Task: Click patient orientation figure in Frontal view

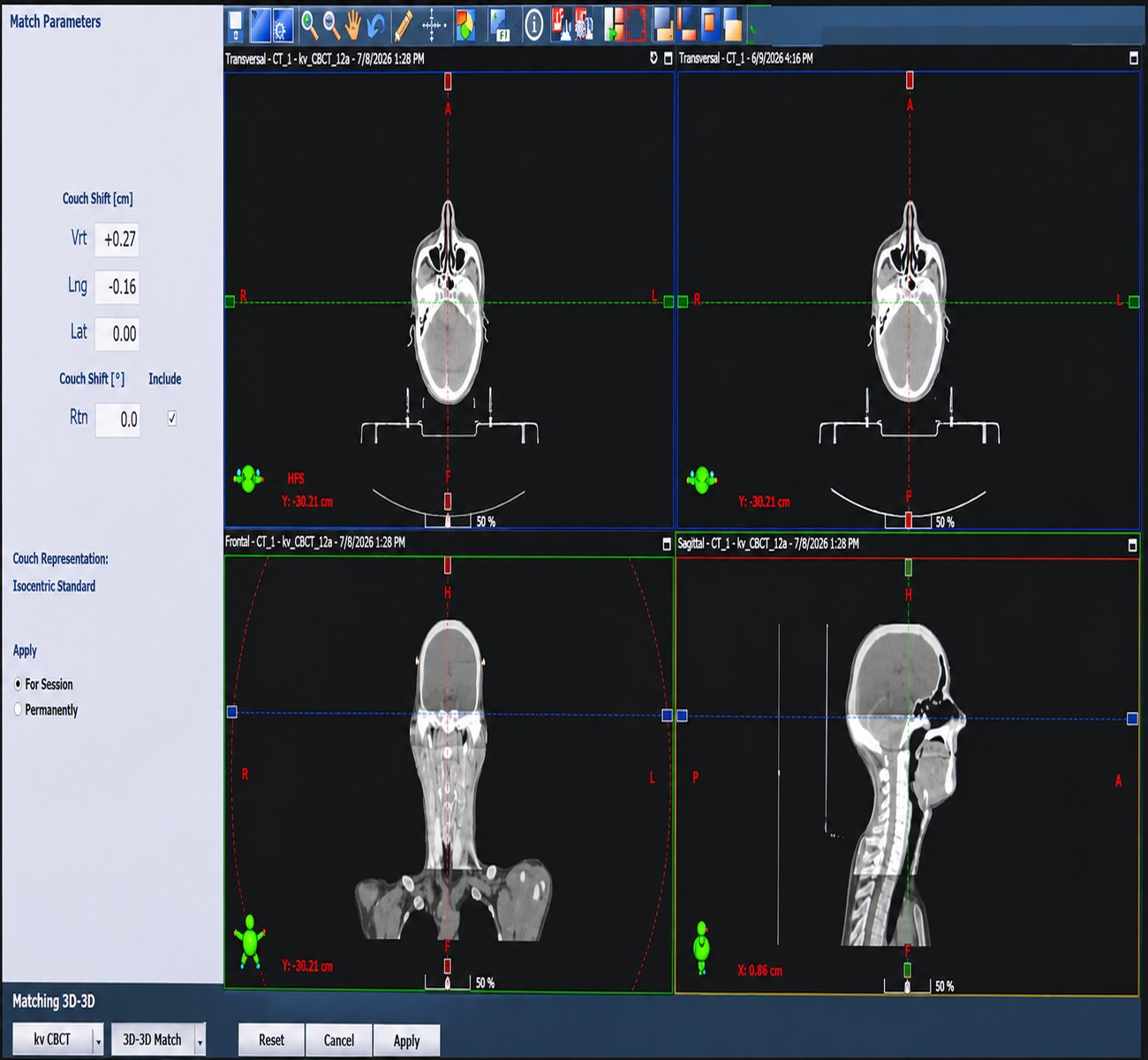Action: pyautogui.click(x=250, y=942)
